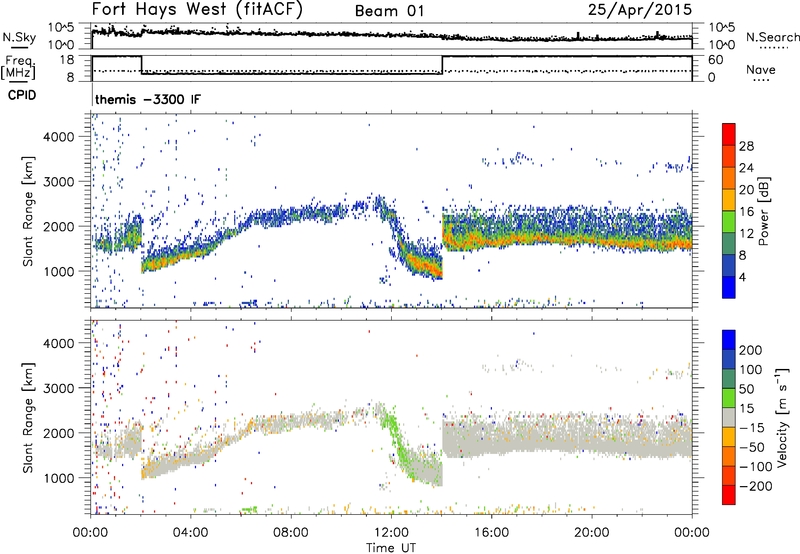Click the '18' frequency axis tick
Image resolution: width=800 pixels, height=554 pixels.
coord(66,60)
